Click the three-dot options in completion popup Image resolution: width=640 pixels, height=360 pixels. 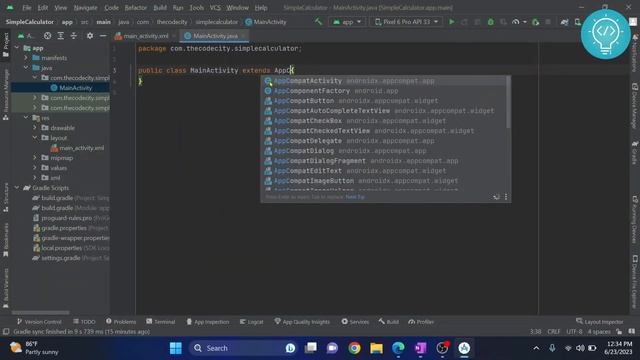pos(506,197)
